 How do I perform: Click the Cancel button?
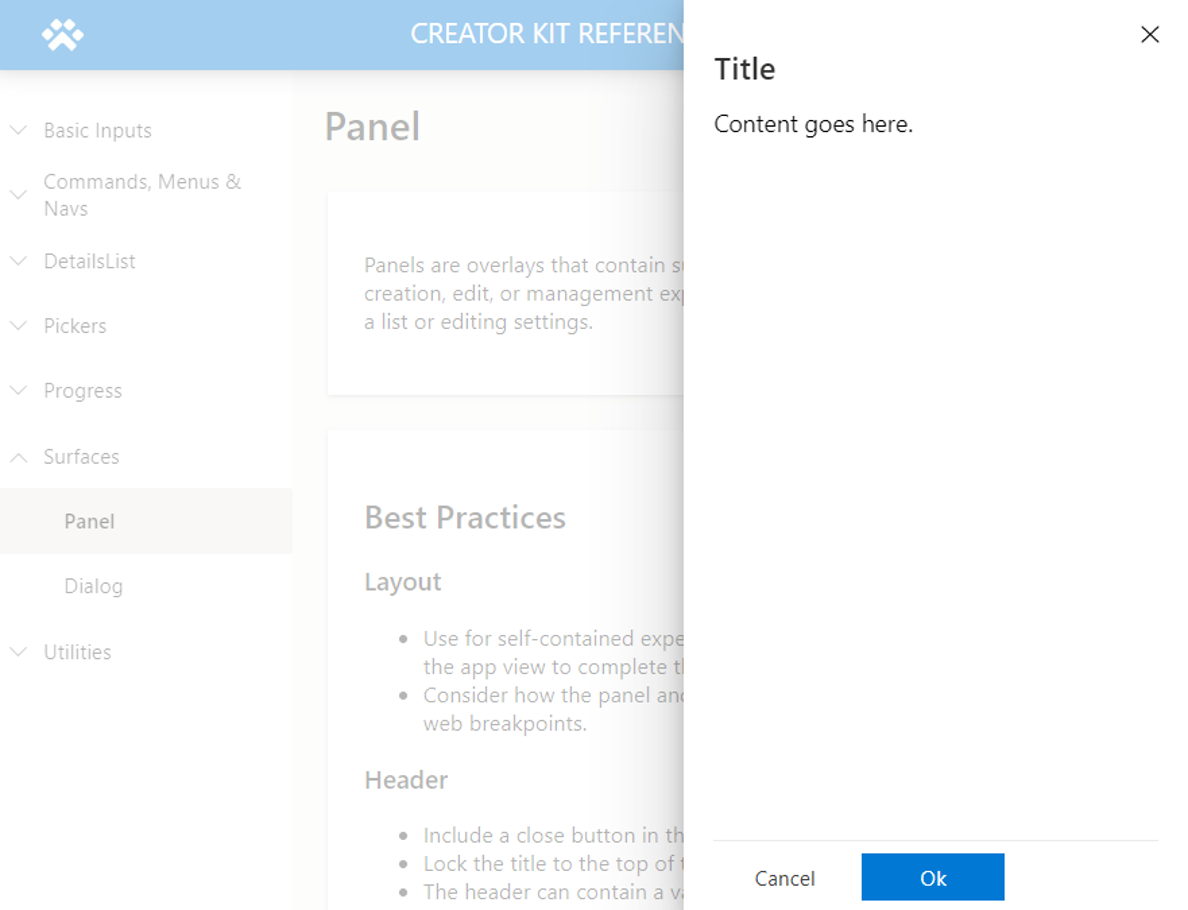[x=784, y=877]
